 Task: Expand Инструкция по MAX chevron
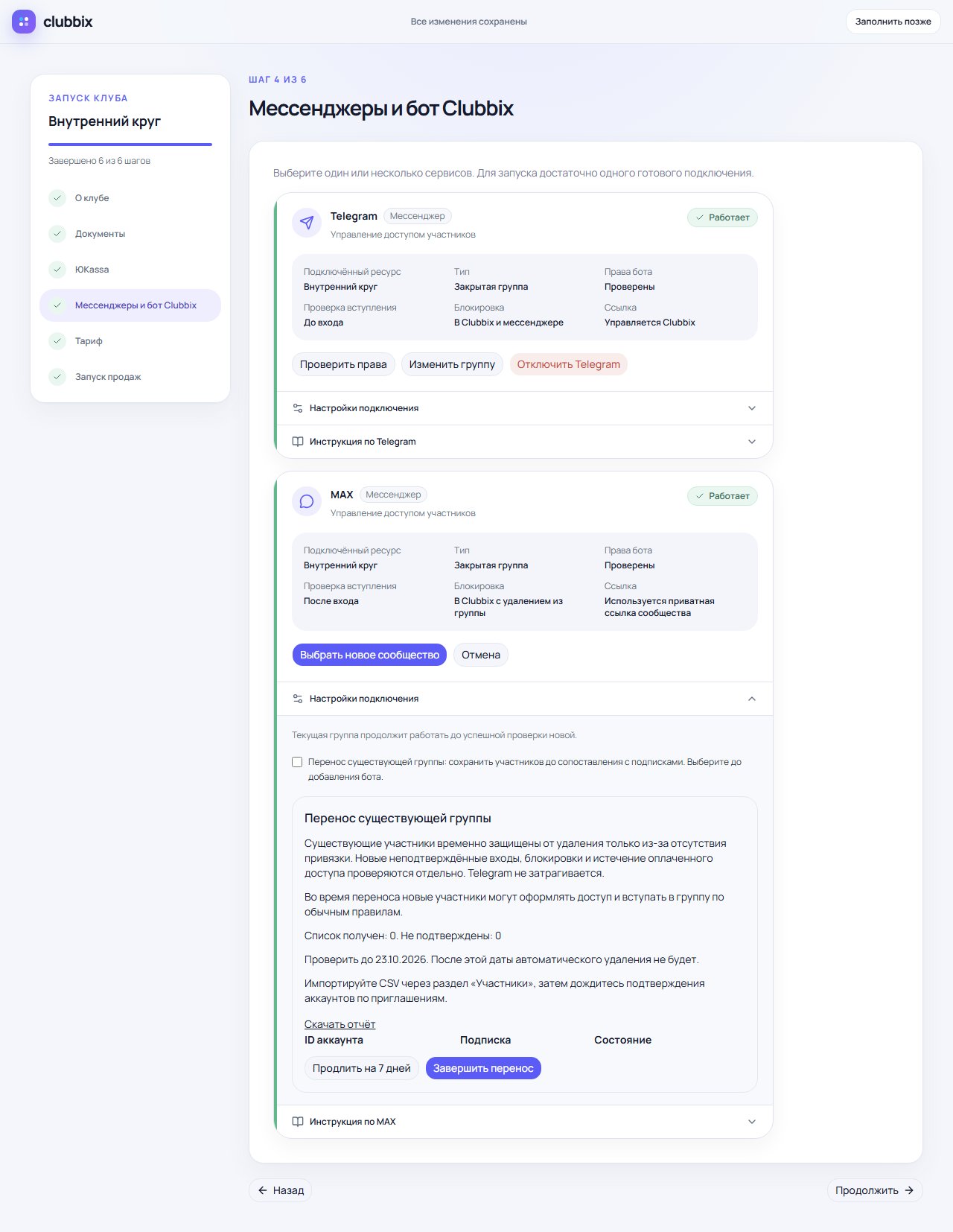752,1122
